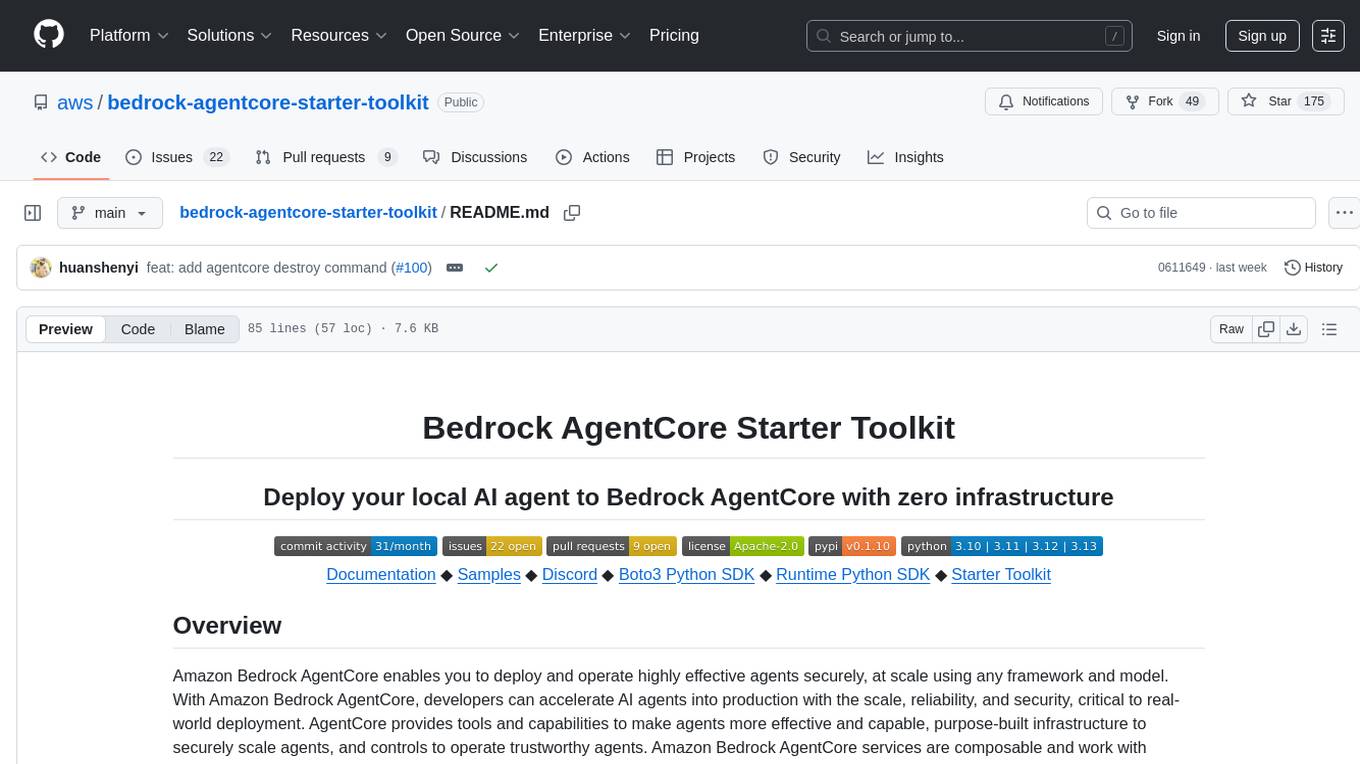
Task: Click the pypi v0.1.10 badge
Action: (x=852, y=546)
